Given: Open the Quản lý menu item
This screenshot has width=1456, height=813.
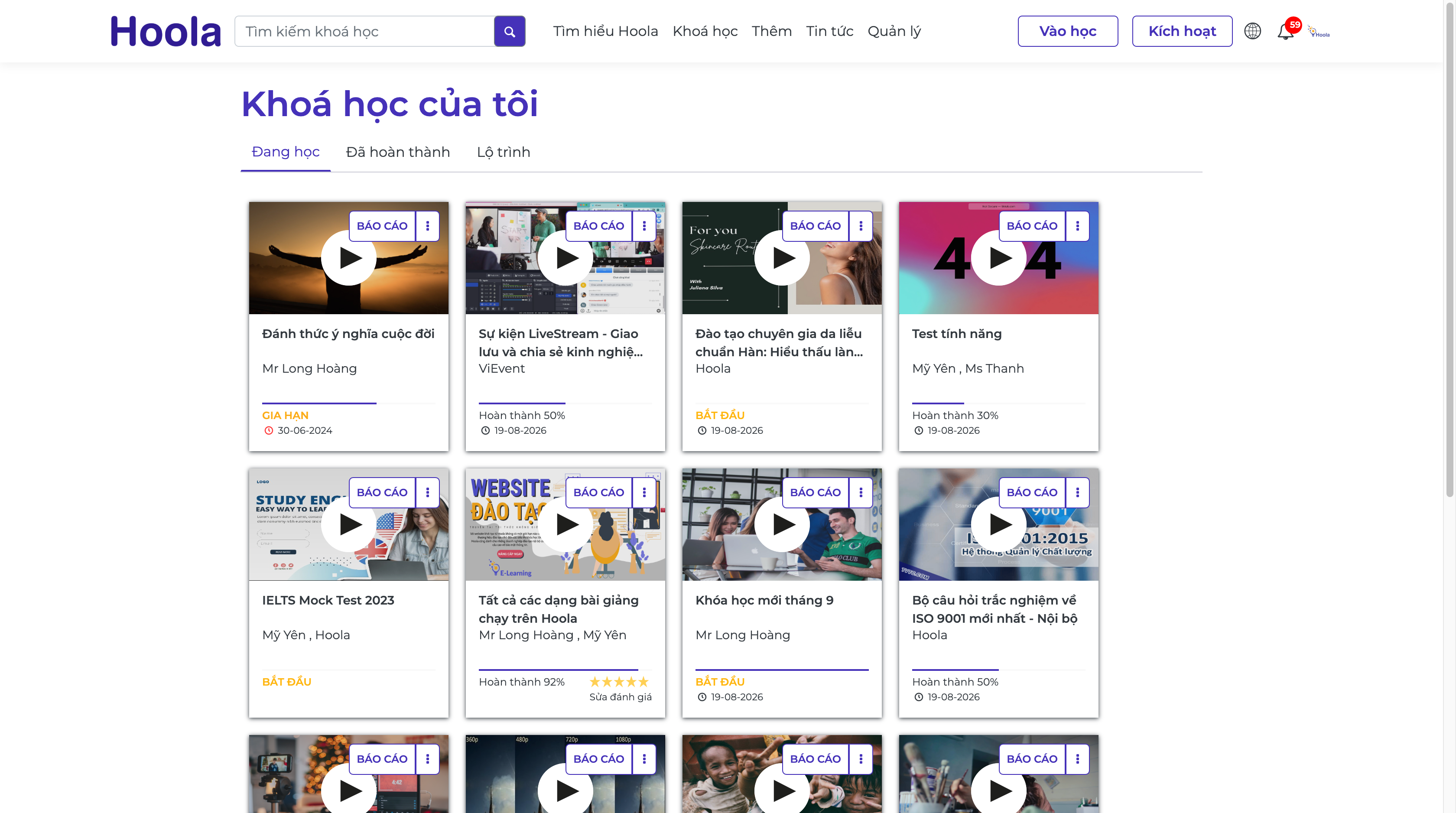Looking at the screenshot, I should point(894,31).
